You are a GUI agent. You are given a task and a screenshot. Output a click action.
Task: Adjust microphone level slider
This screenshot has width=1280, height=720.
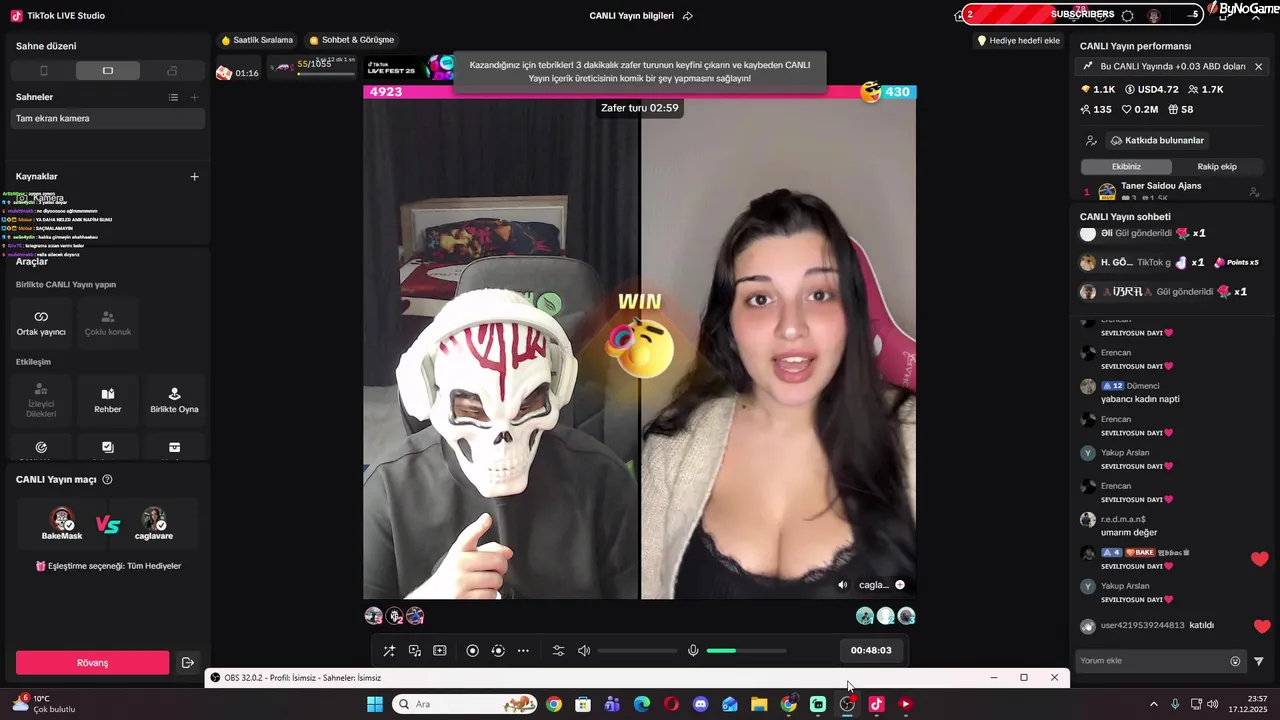746,651
